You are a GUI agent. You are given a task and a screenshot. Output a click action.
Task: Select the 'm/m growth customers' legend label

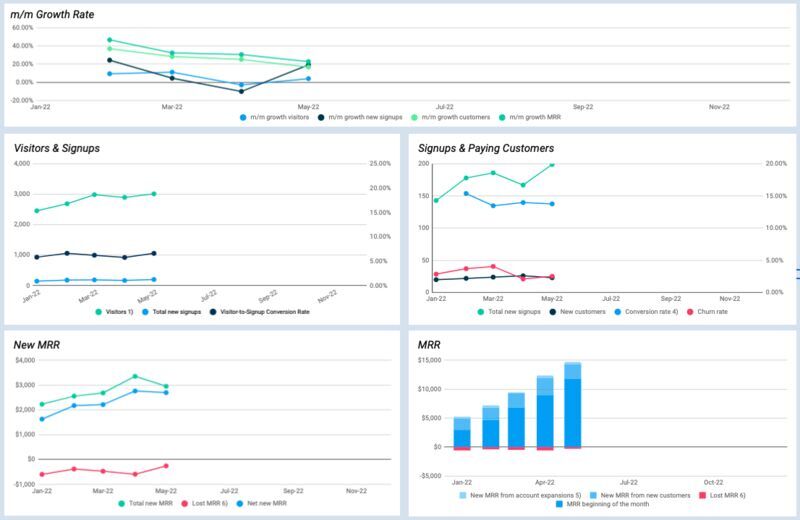[x=456, y=117]
